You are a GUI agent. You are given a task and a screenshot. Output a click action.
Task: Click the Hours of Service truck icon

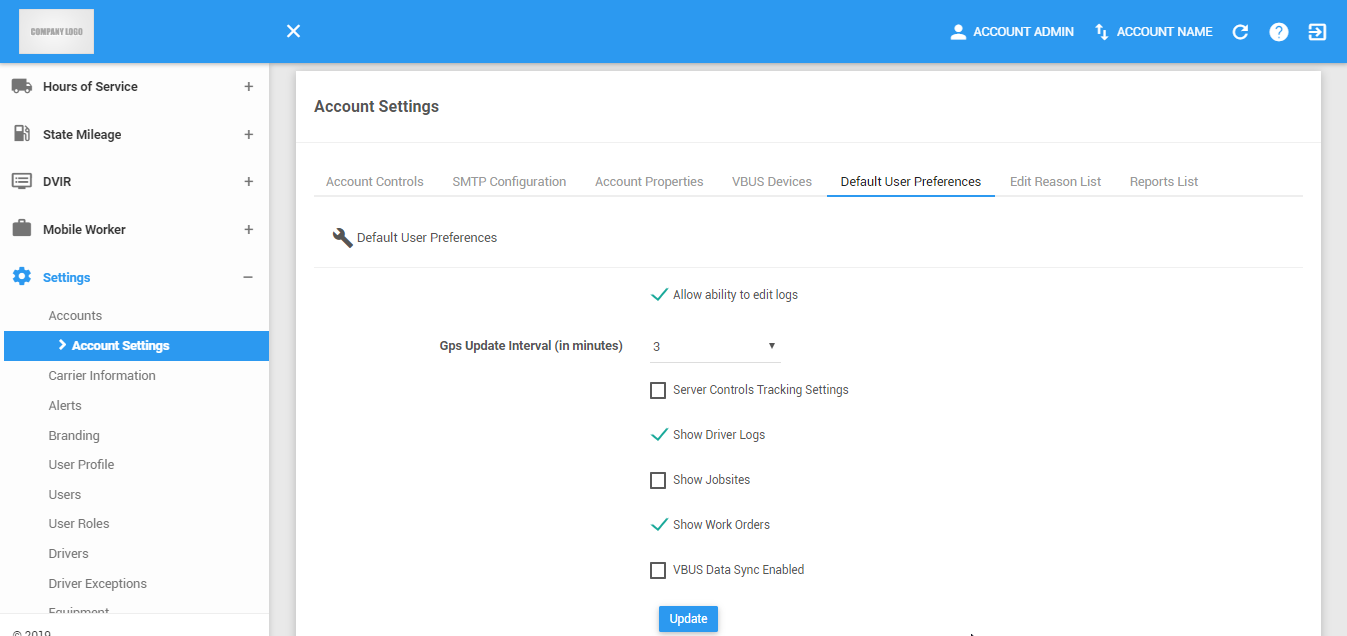[22, 86]
